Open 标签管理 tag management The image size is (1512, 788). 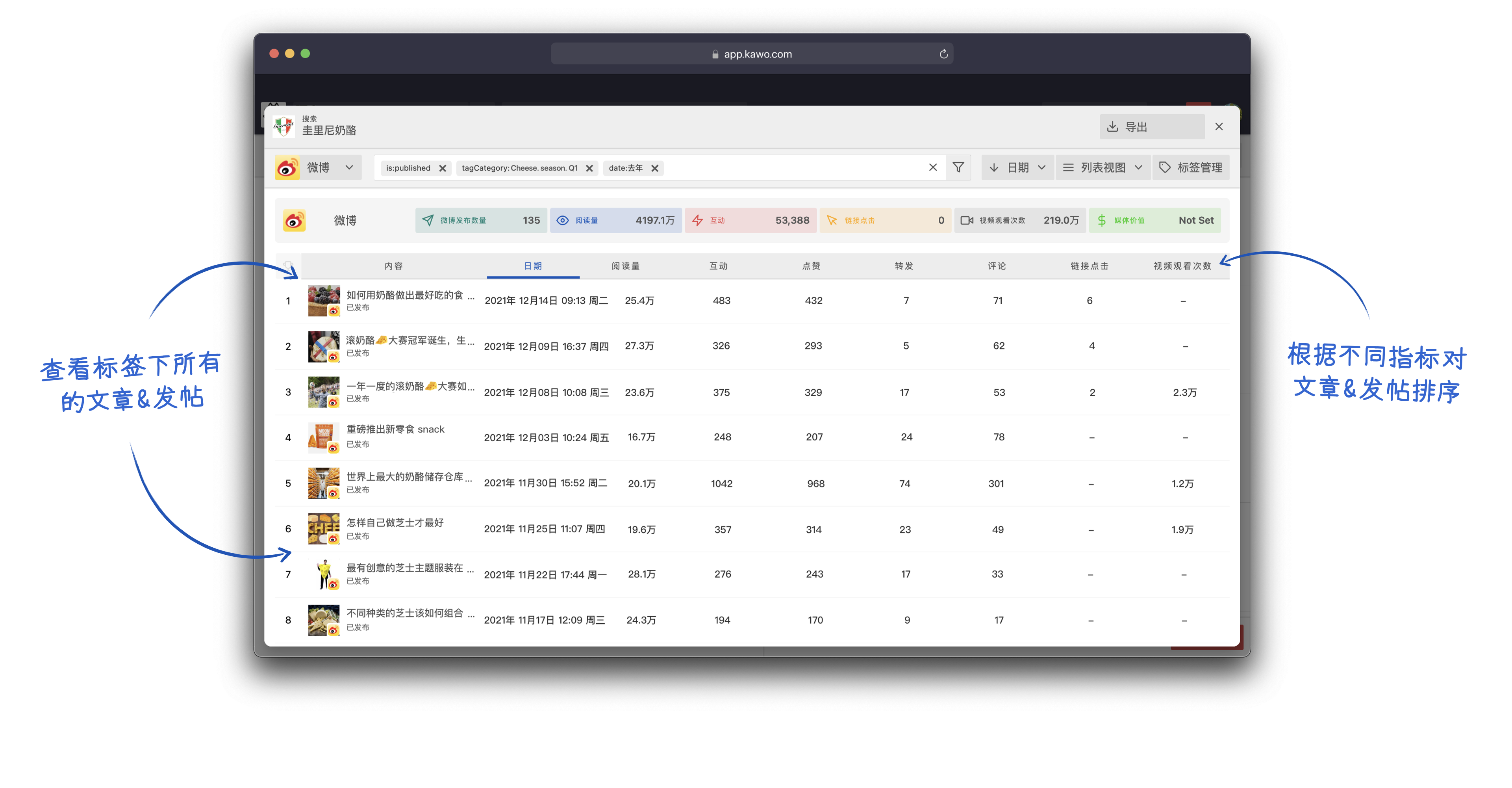click(x=1190, y=168)
